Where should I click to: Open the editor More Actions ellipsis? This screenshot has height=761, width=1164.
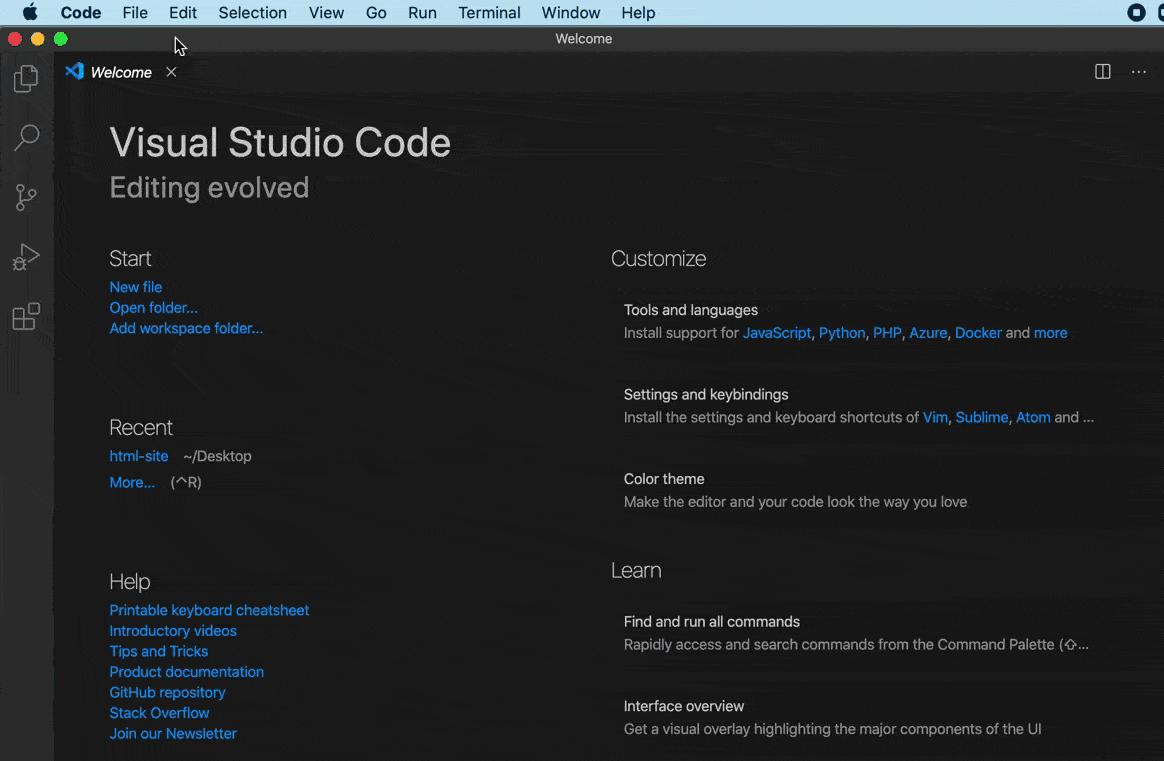coord(1138,71)
